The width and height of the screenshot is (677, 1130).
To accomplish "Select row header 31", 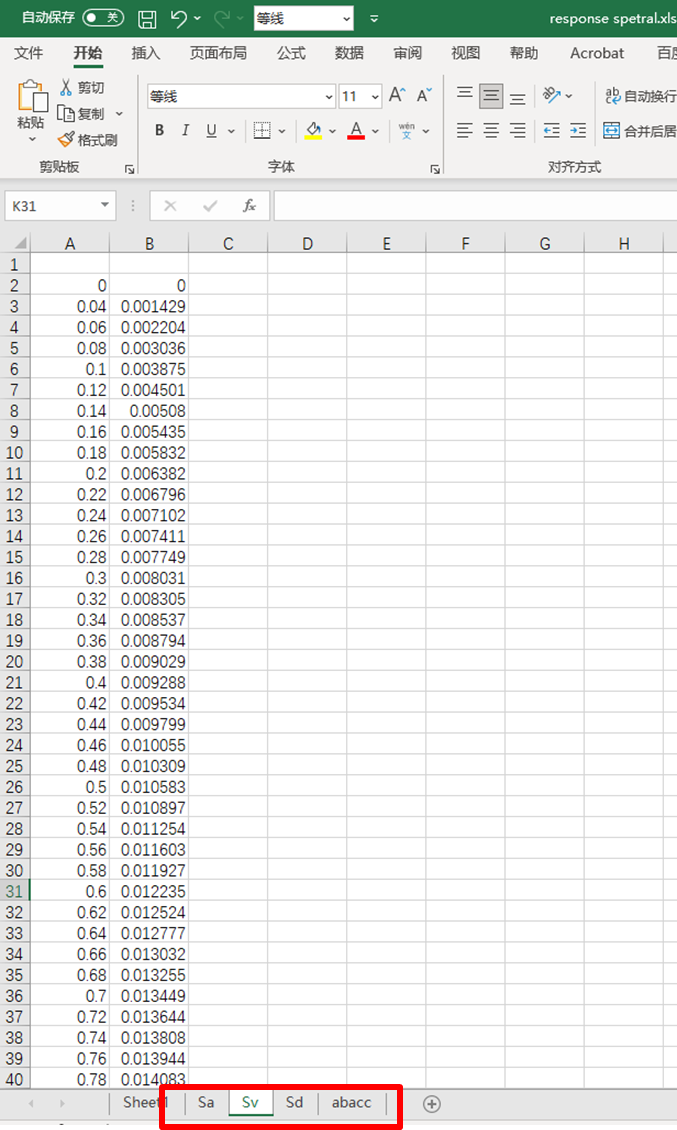I will 14,891.
